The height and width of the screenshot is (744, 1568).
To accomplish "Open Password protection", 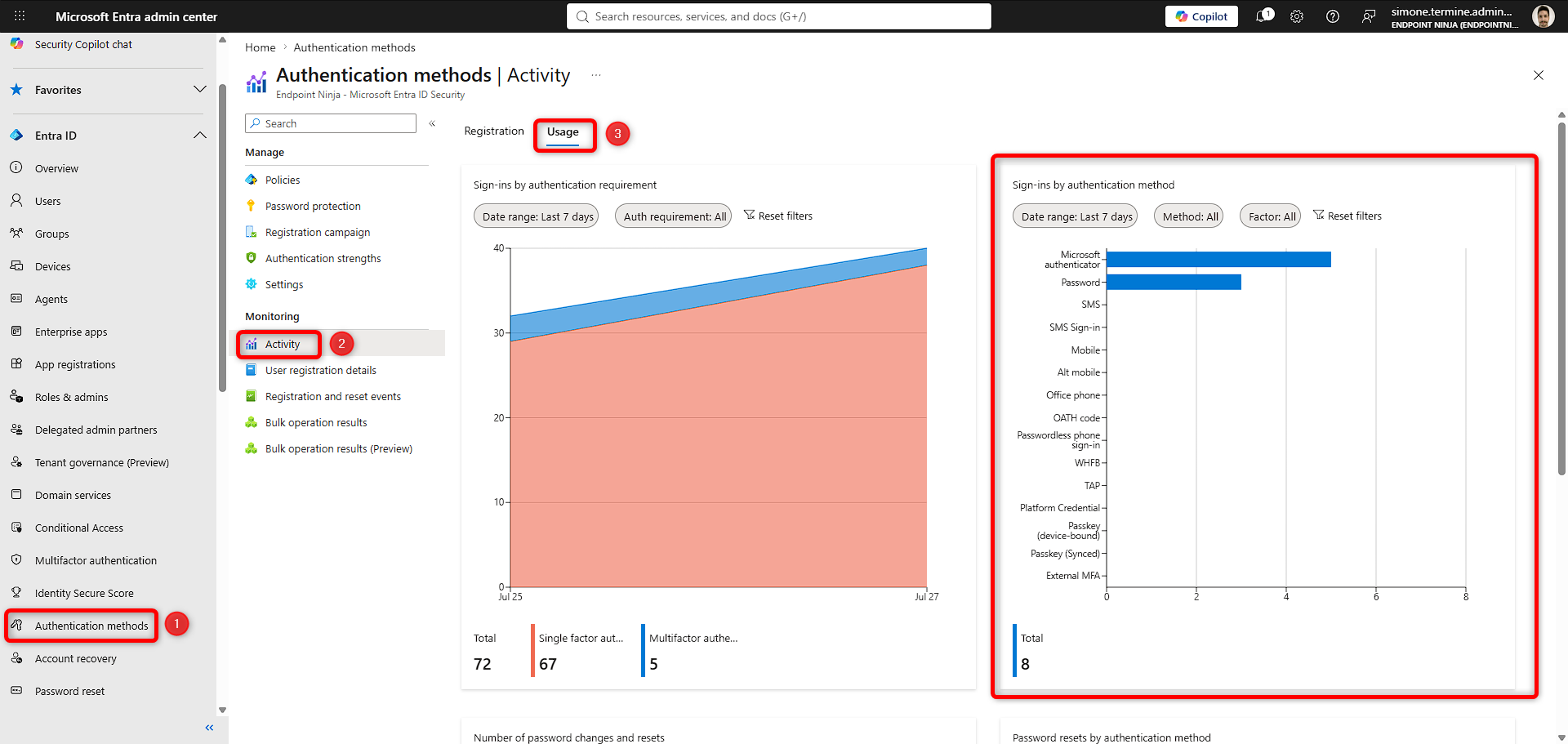I will click(x=313, y=206).
